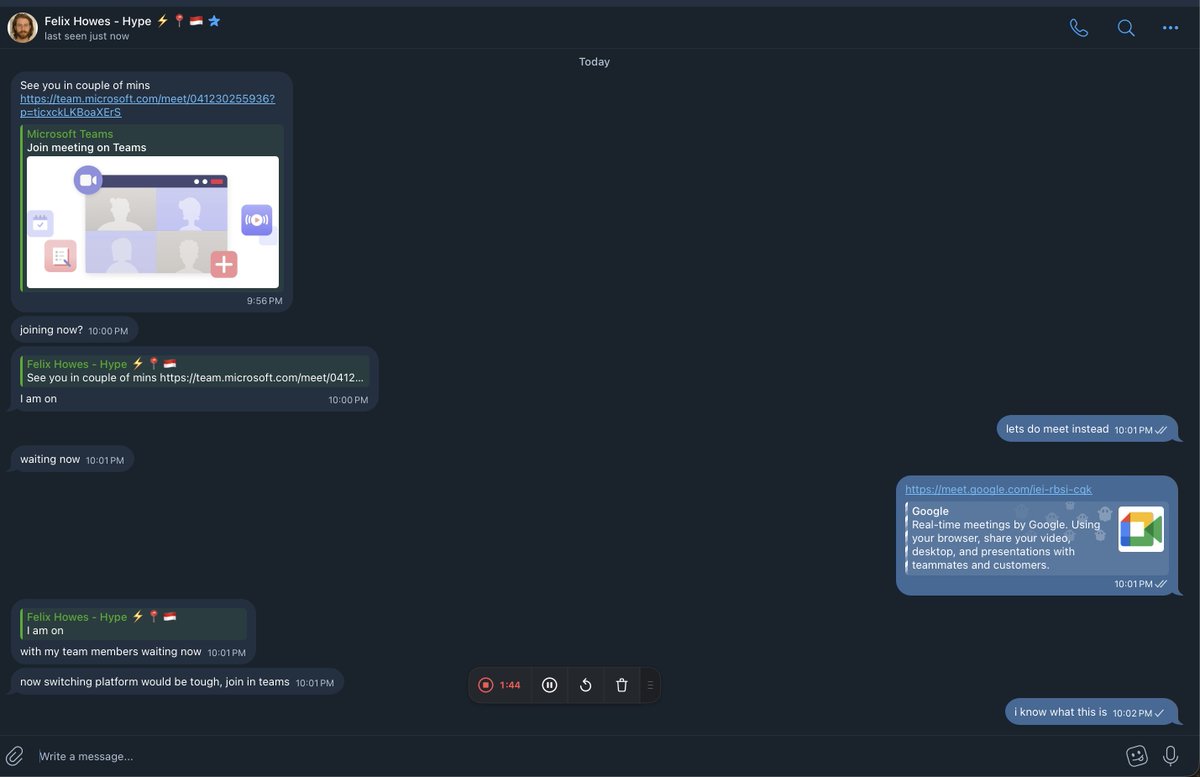Click the 'last seen just now' status
This screenshot has width=1200, height=777.
87,37
